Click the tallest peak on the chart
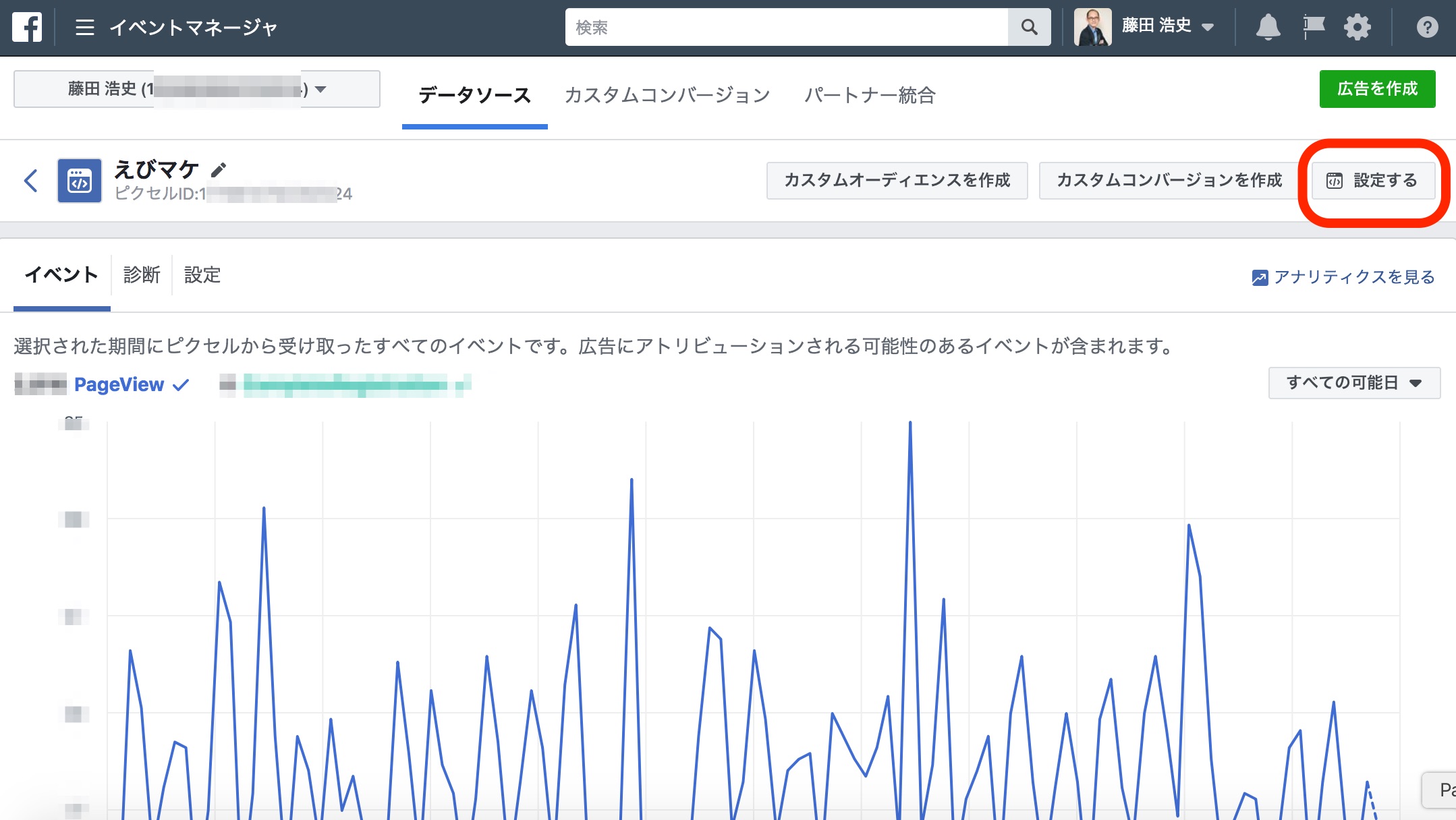Viewport: 1456px width, 820px height. pyautogui.click(x=910, y=423)
